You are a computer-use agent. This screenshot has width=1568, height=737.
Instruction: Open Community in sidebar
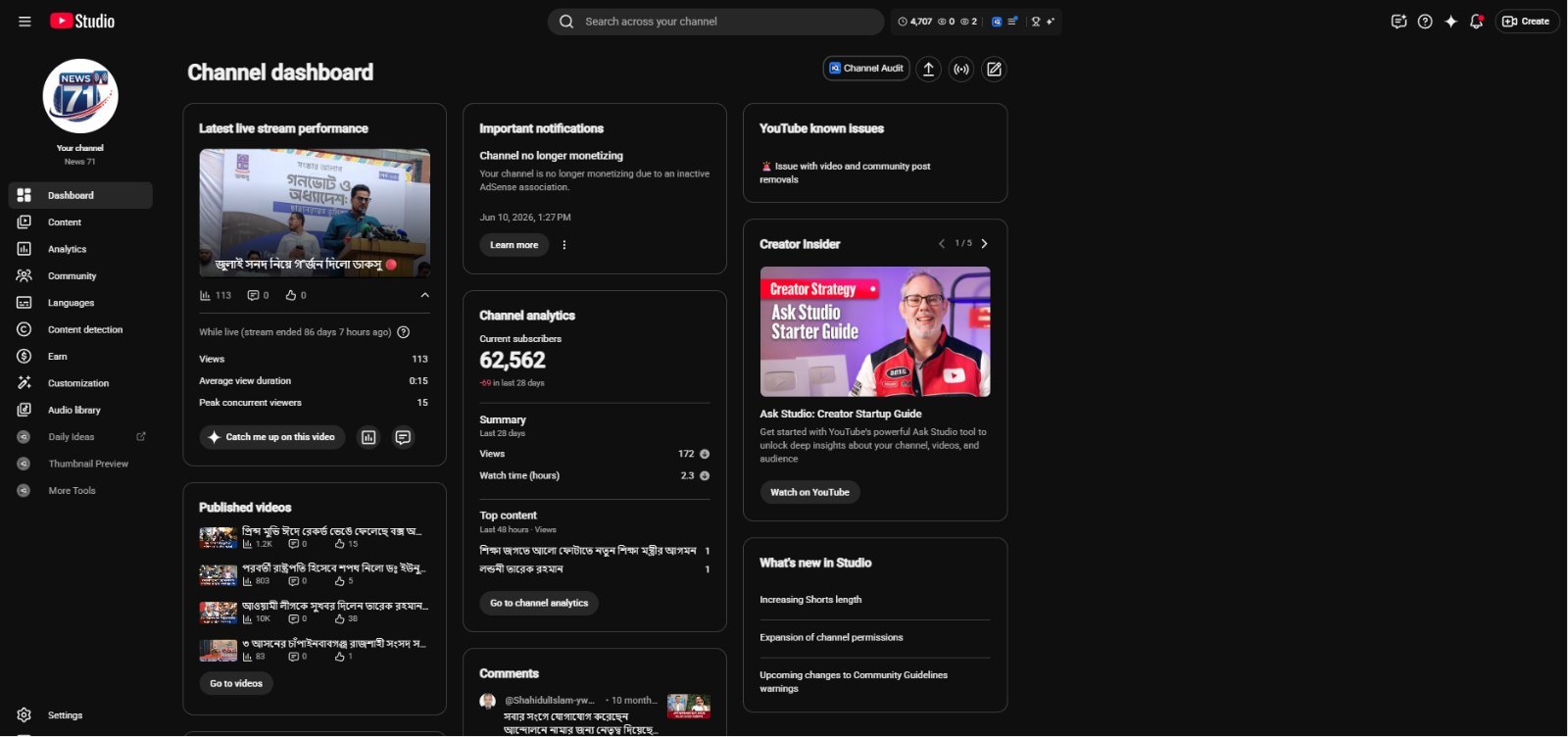[x=80, y=276]
